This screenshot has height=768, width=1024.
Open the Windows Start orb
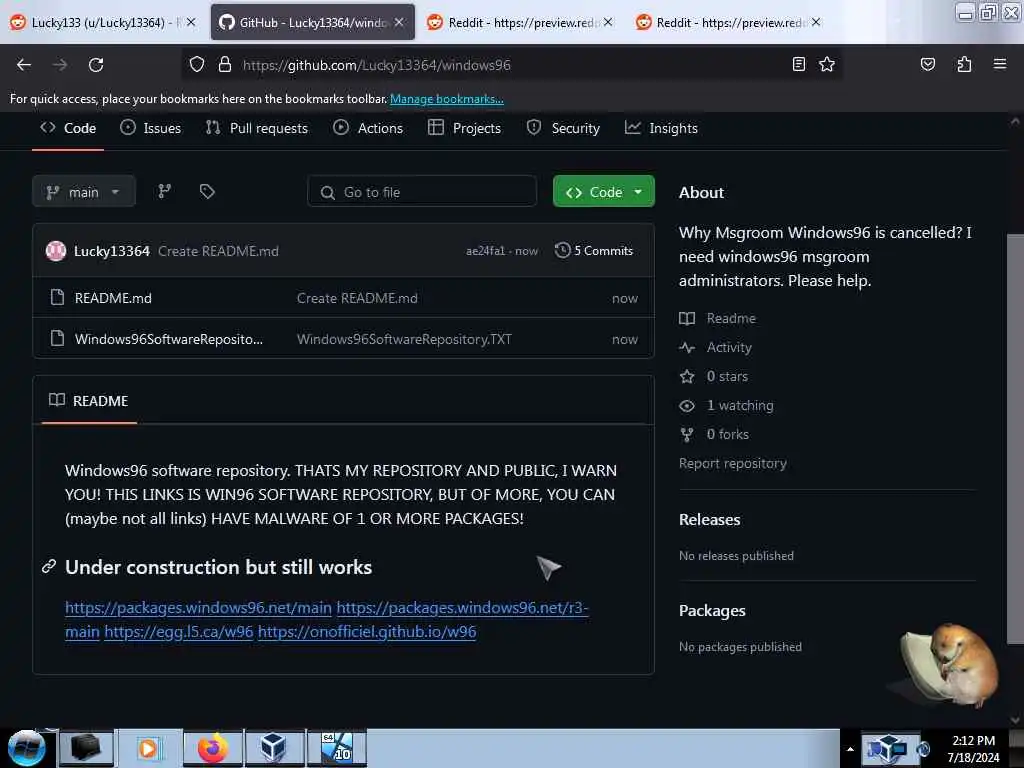(27, 748)
